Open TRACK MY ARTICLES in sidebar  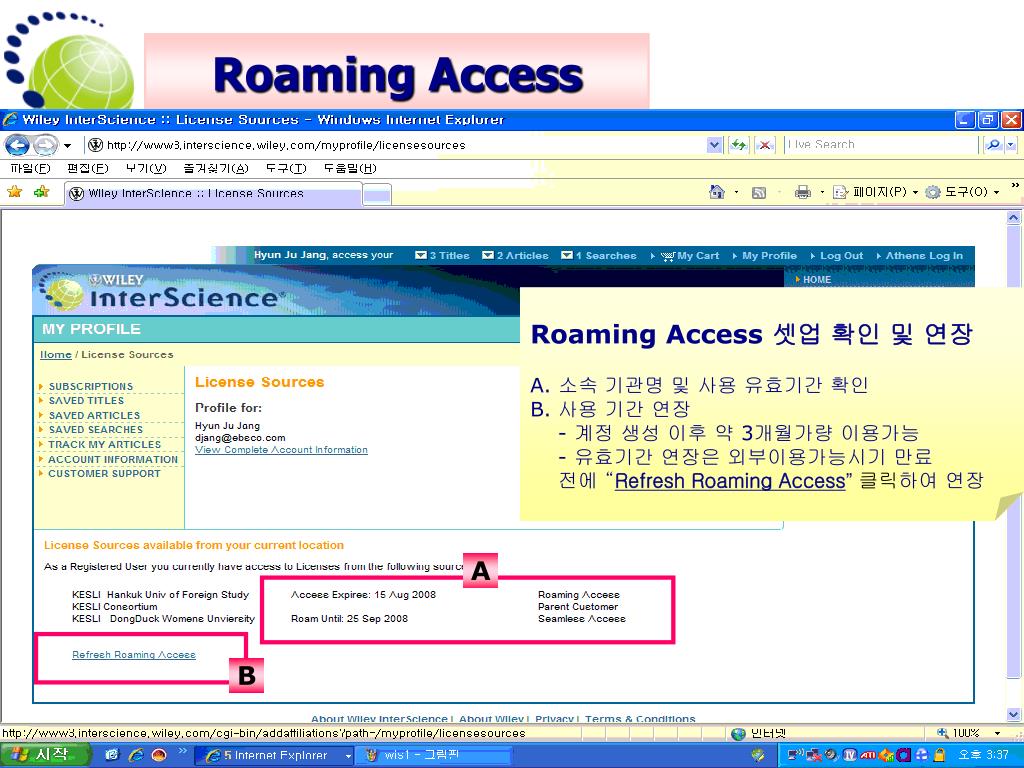104,445
